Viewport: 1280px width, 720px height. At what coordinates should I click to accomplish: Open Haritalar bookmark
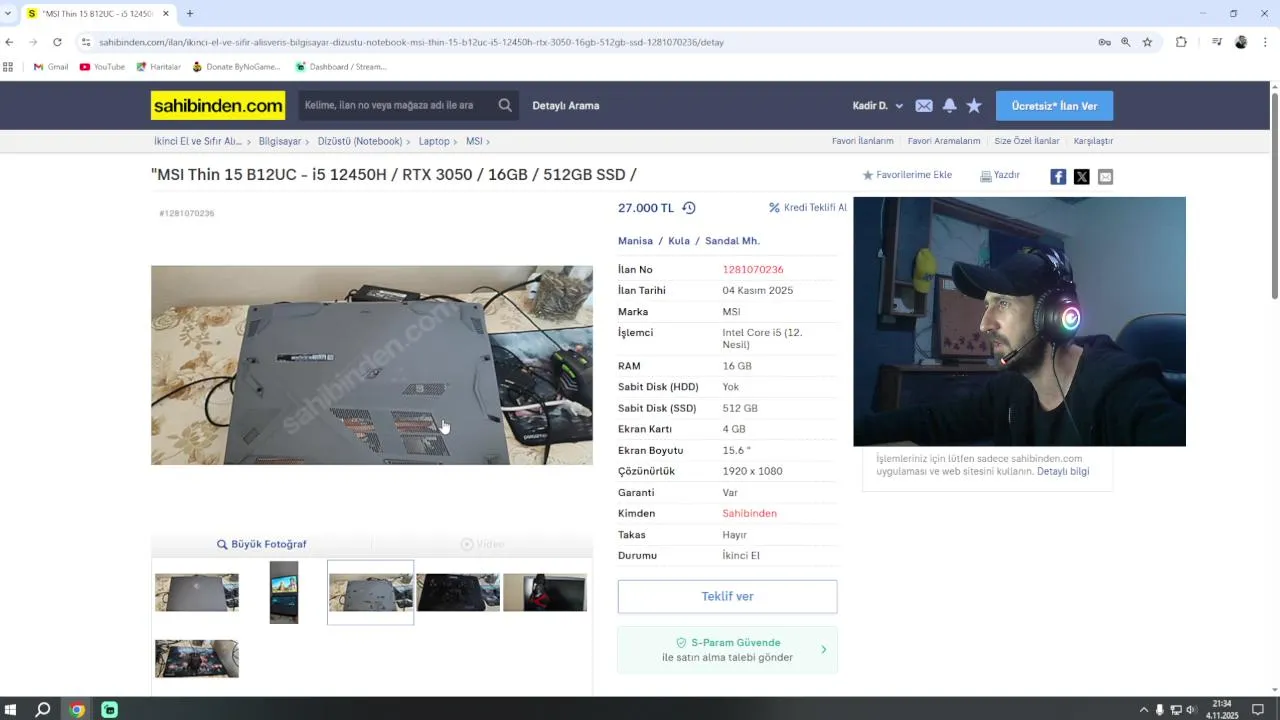(158, 67)
